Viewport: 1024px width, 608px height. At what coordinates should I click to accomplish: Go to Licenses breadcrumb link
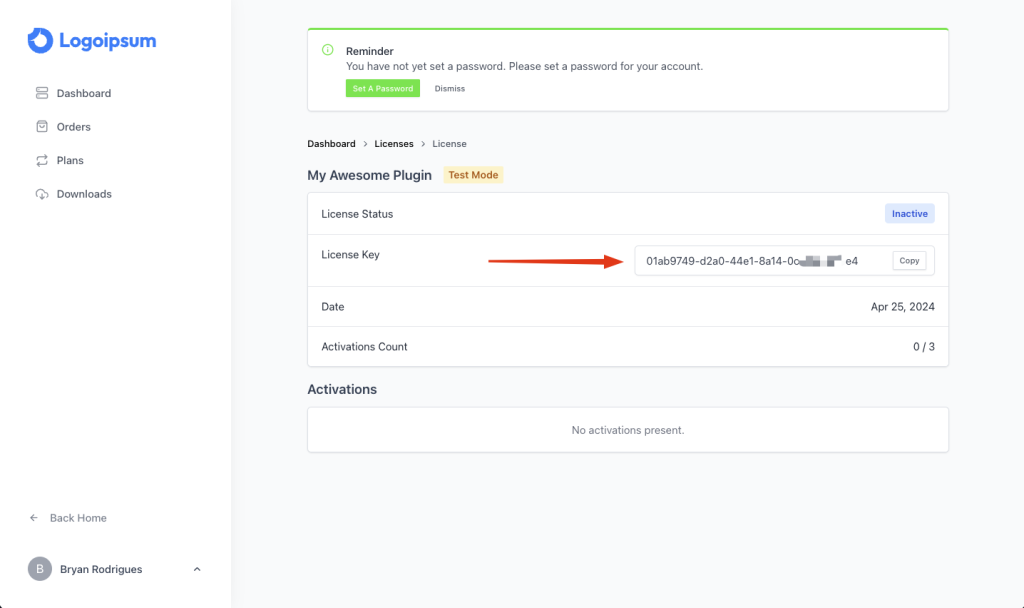click(394, 144)
